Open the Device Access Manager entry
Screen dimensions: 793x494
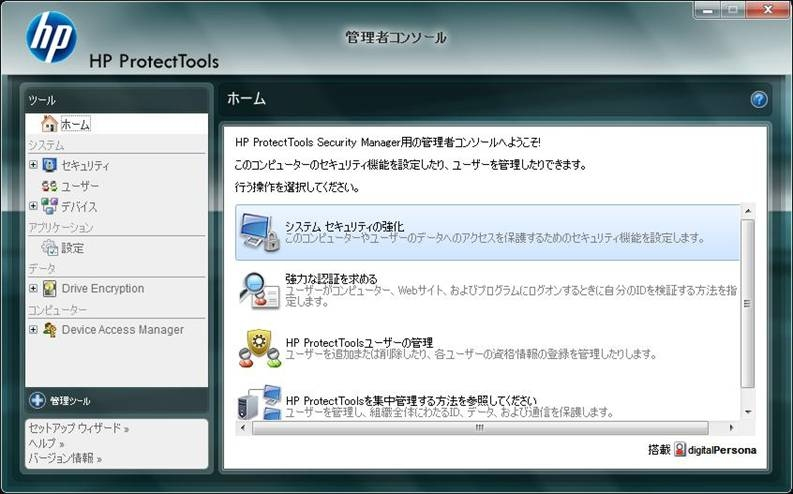pyautogui.click(x=122, y=330)
